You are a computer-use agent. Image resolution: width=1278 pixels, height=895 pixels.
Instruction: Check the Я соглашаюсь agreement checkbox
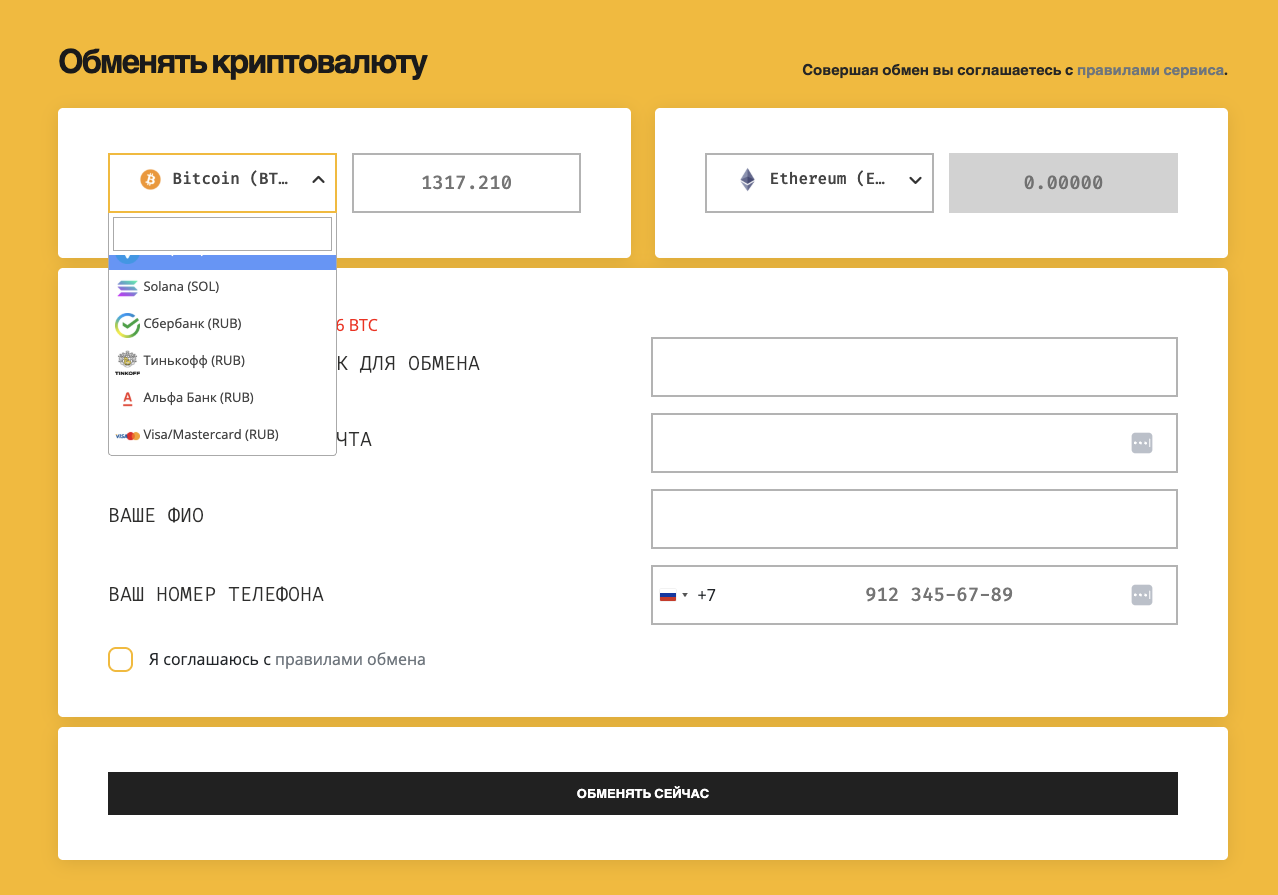click(120, 660)
